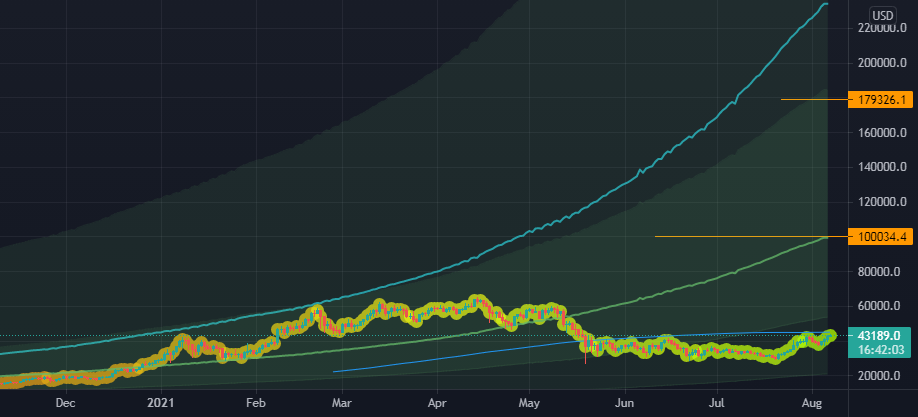918x417 pixels.
Task: Click the 2021 label on time axis
Action: click(159, 403)
